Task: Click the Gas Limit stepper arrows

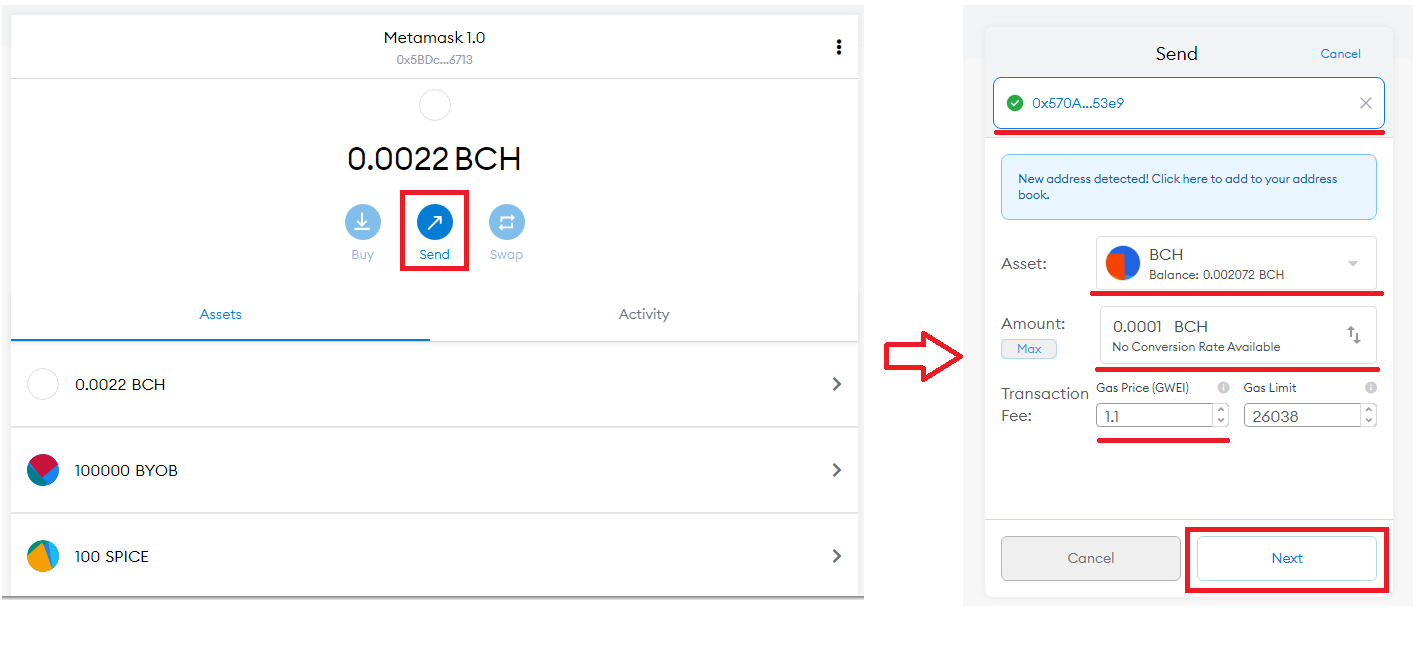Action: click(1369, 416)
